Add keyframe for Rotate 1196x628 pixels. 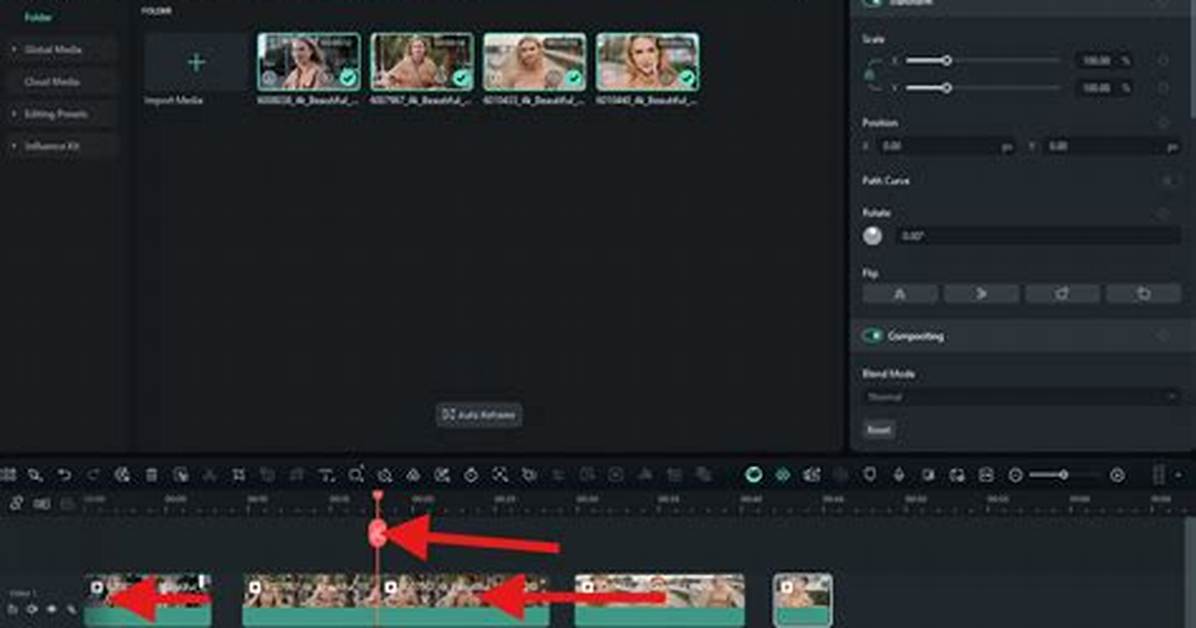(x=1162, y=213)
